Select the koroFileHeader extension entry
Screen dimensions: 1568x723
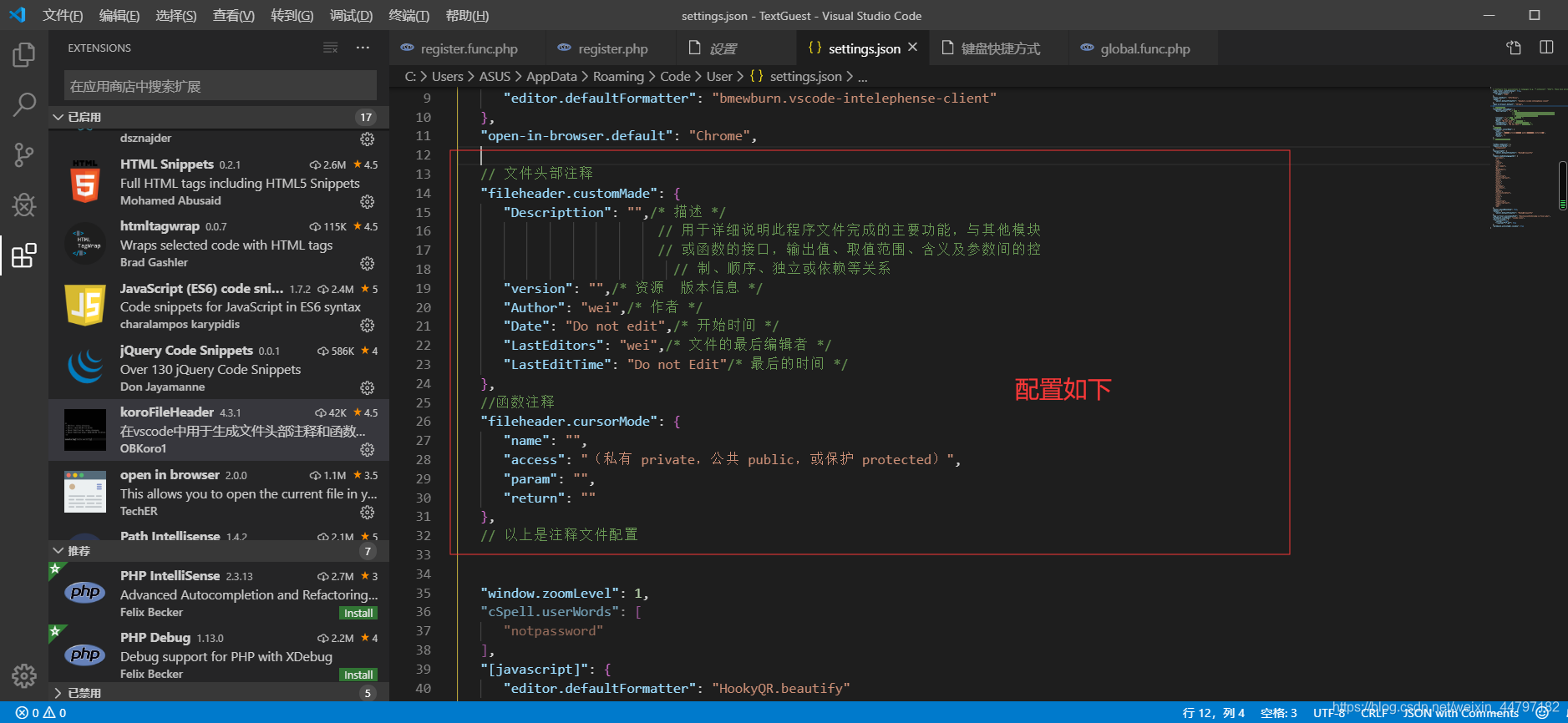219,429
